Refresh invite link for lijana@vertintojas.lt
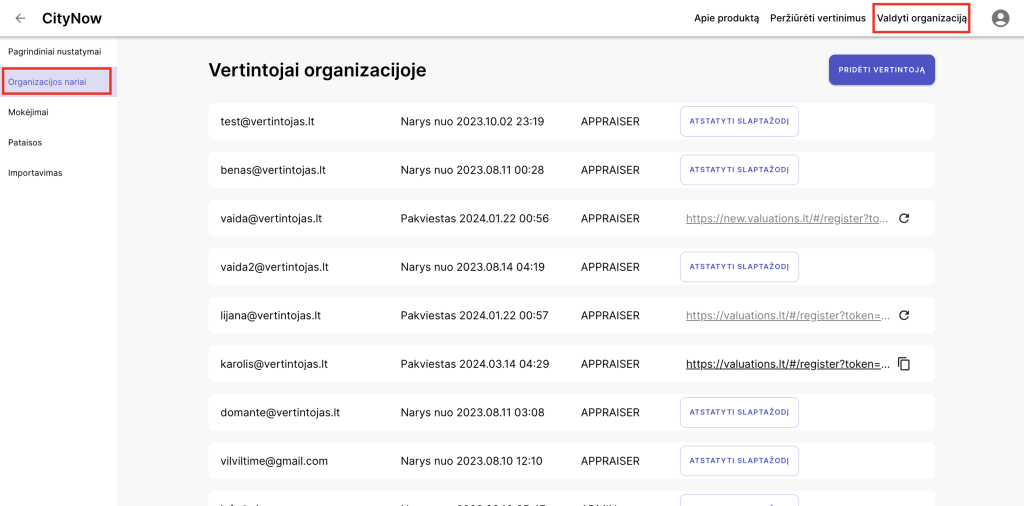1024x506 pixels. (x=904, y=315)
